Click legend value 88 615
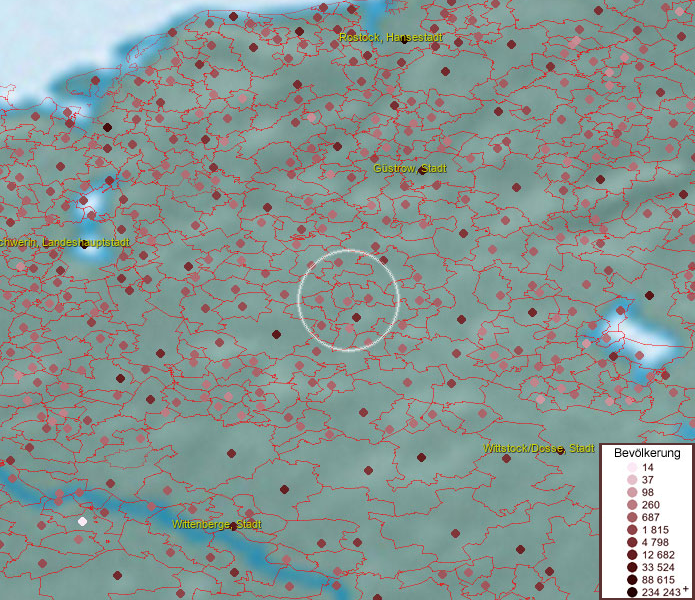The height and width of the screenshot is (600, 695). [658, 580]
